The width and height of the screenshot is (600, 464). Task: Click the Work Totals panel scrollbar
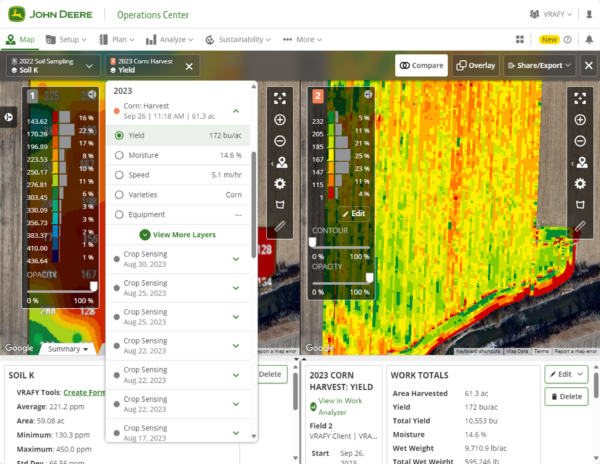pos(596,386)
